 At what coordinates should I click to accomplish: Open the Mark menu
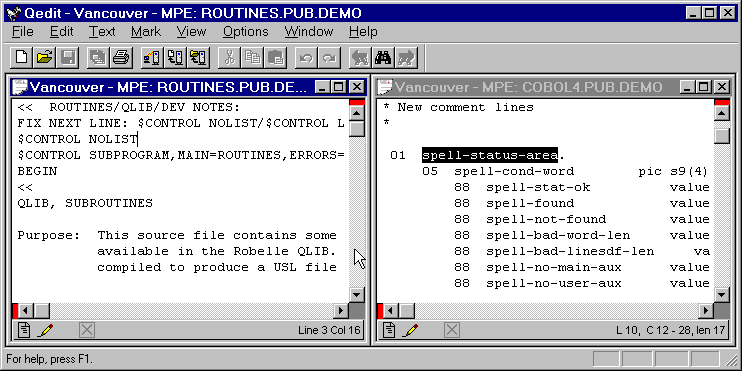pos(146,32)
